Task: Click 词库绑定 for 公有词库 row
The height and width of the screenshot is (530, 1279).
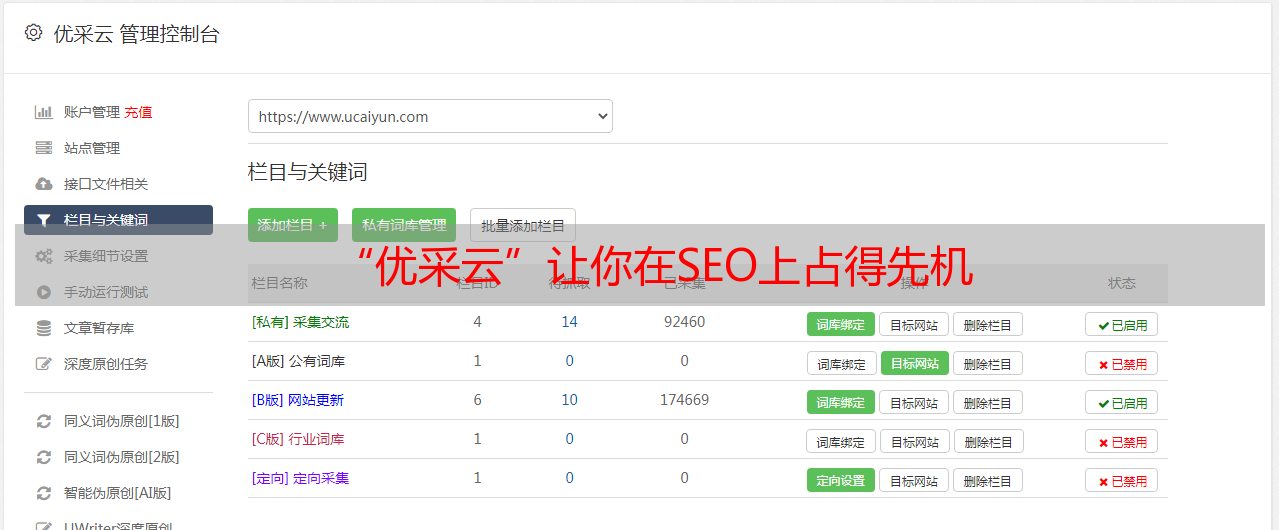Action: point(842,363)
